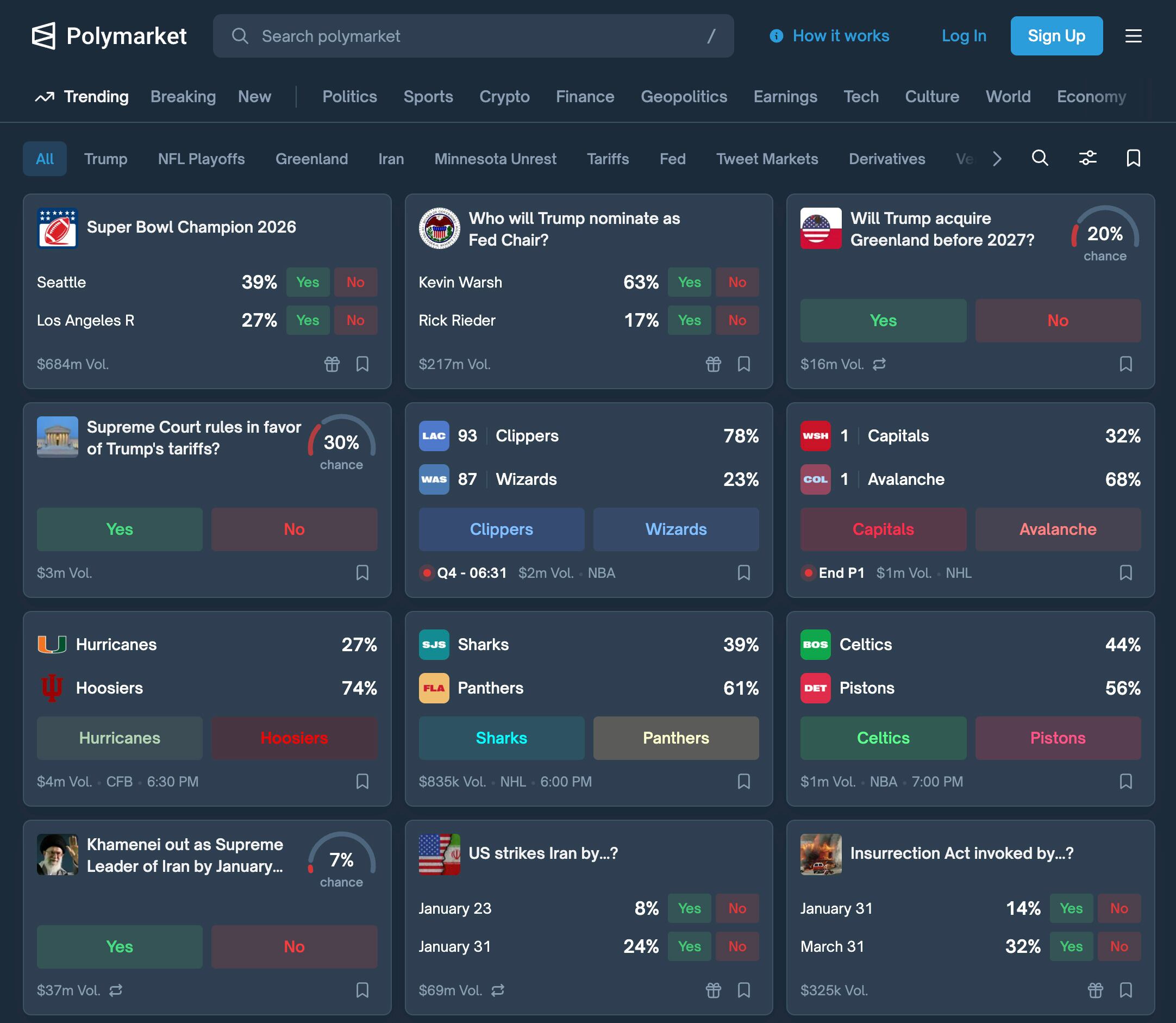Open the saved bookmarks filter icon

[1133, 158]
